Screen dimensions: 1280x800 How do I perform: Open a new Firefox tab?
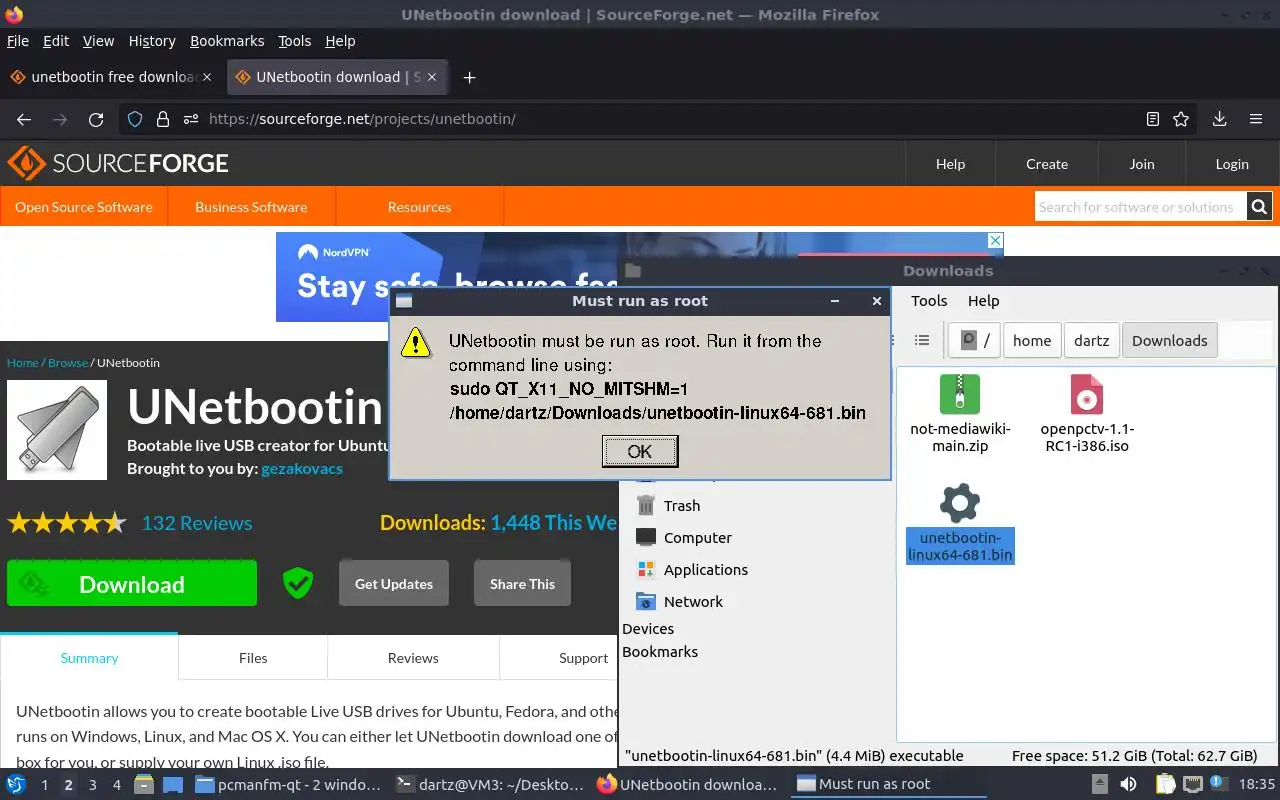[x=469, y=77]
